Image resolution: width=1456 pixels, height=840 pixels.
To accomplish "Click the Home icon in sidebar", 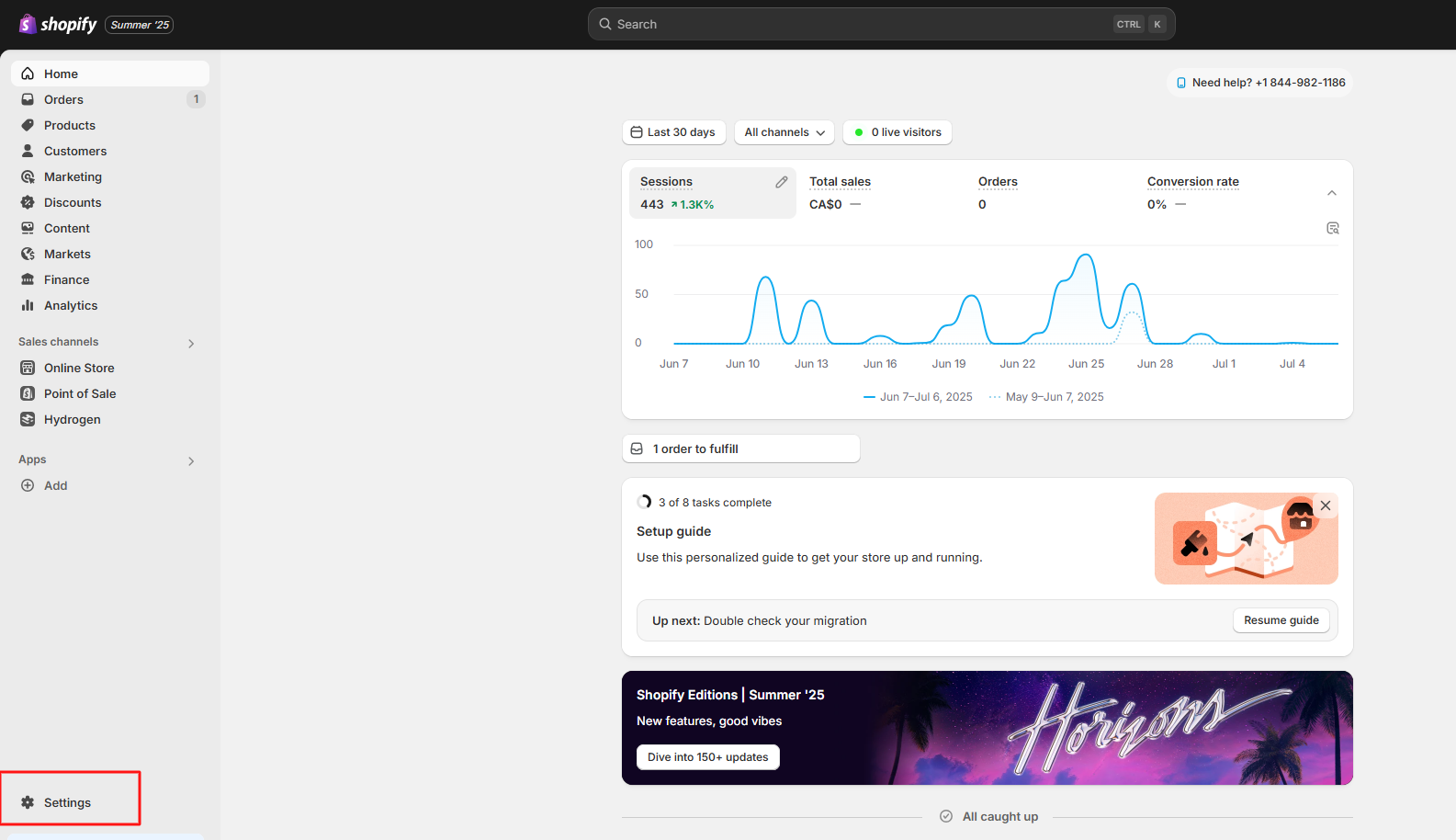I will click(28, 74).
